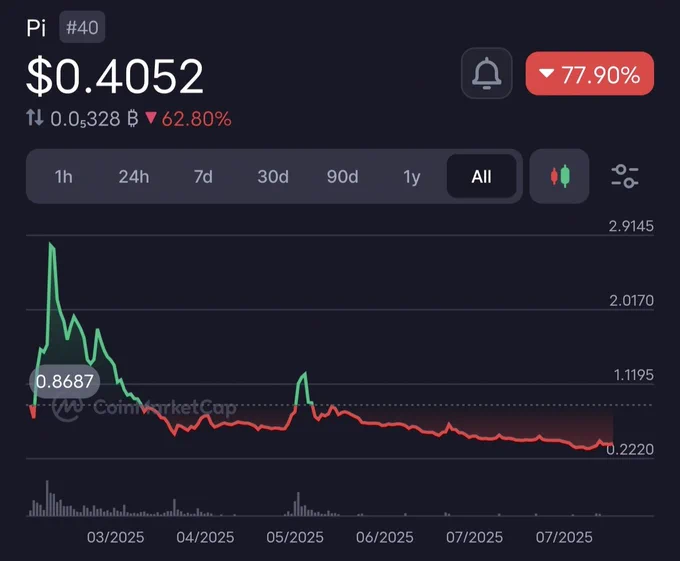The width and height of the screenshot is (680, 561).
Task: Tap the 2.9145 y-axis label
Action: click(631, 226)
